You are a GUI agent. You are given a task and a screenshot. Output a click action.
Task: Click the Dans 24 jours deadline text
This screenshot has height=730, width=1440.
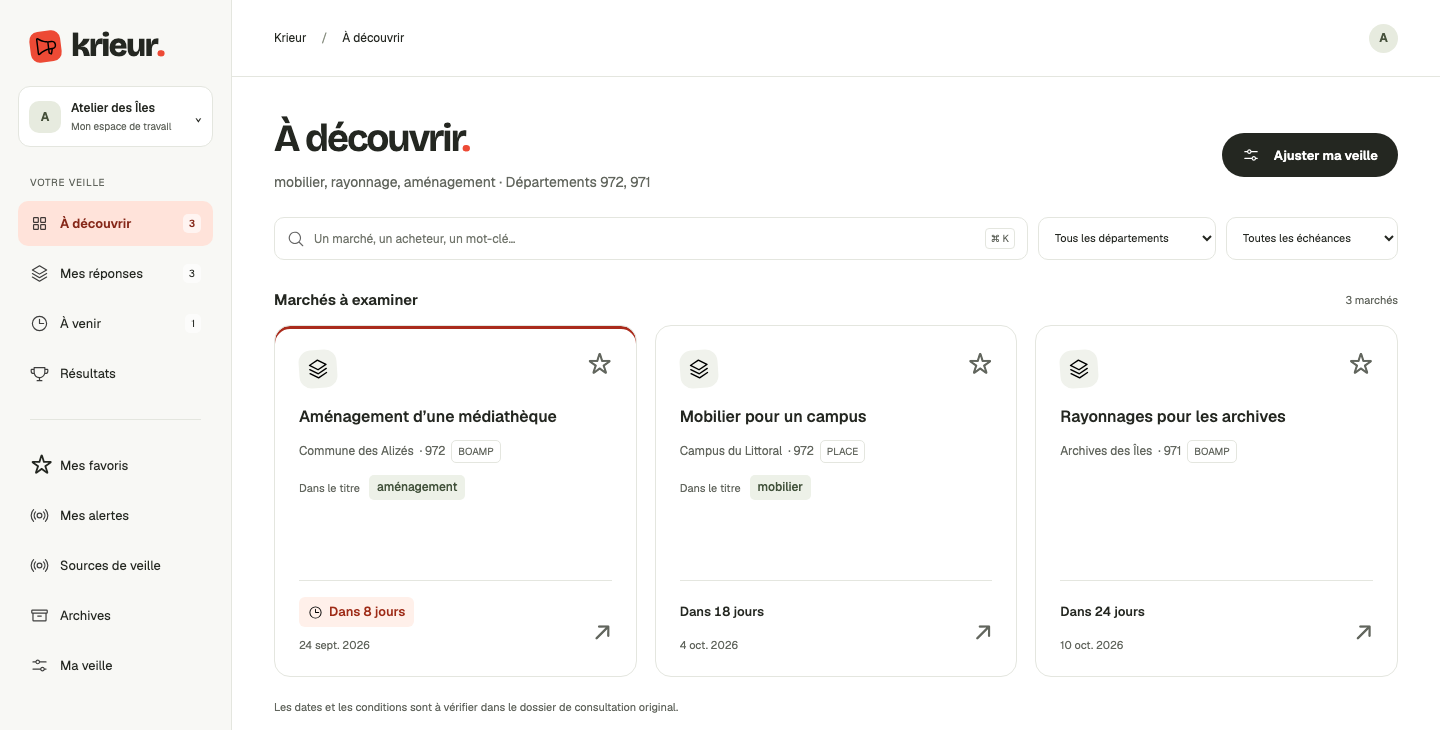pos(1102,612)
